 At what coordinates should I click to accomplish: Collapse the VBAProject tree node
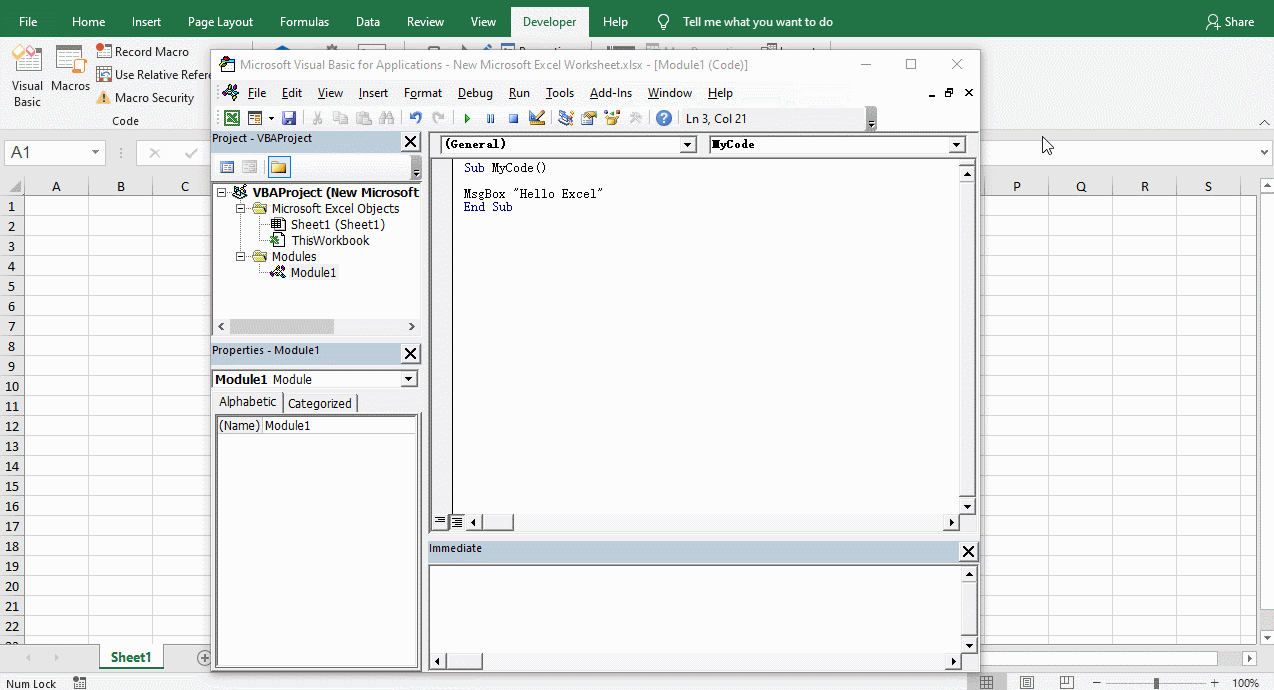click(x=221, y=192)
